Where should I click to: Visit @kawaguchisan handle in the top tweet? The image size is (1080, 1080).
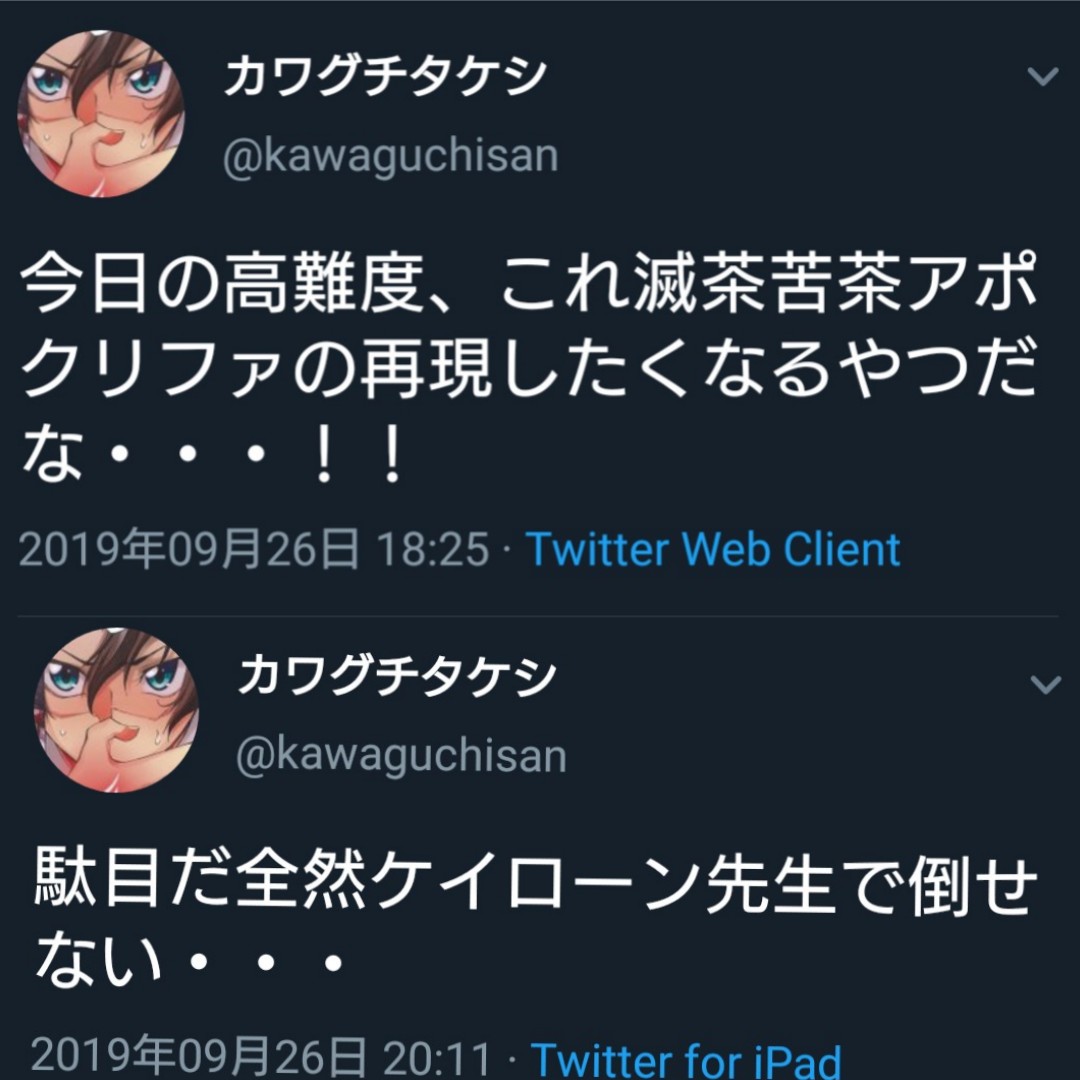390,157
